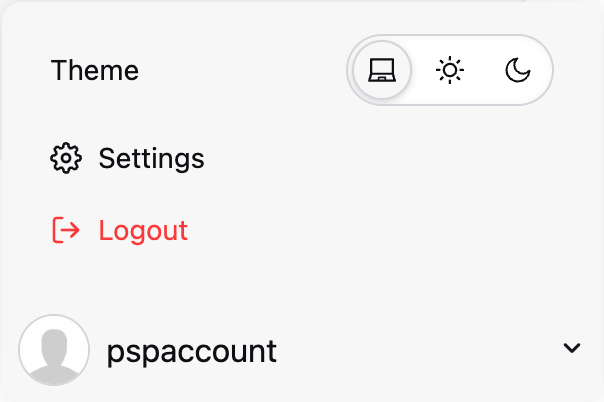Click the Settings text label

point(151,158)
